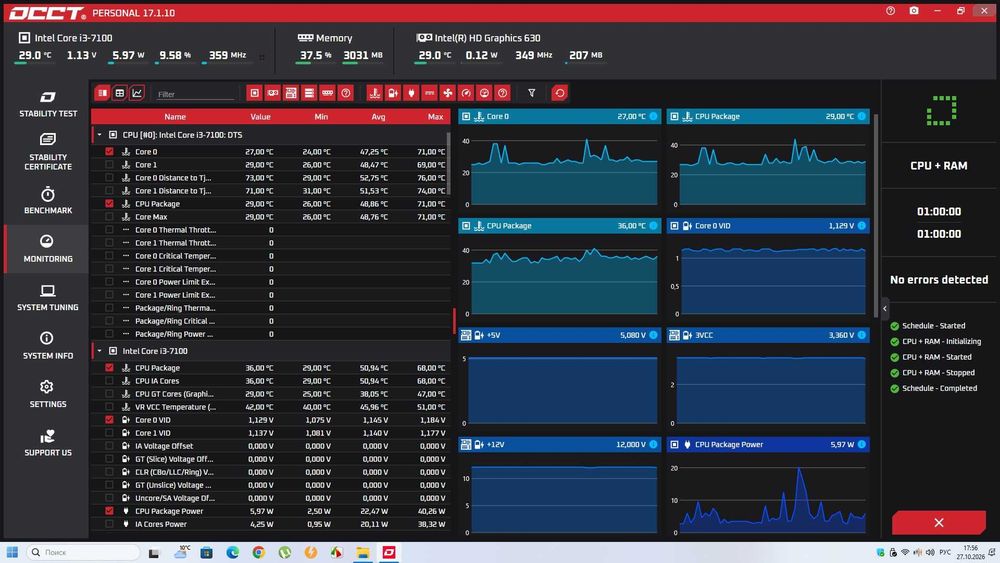Toggle power plug readings filter icon

tap(411, 93)
